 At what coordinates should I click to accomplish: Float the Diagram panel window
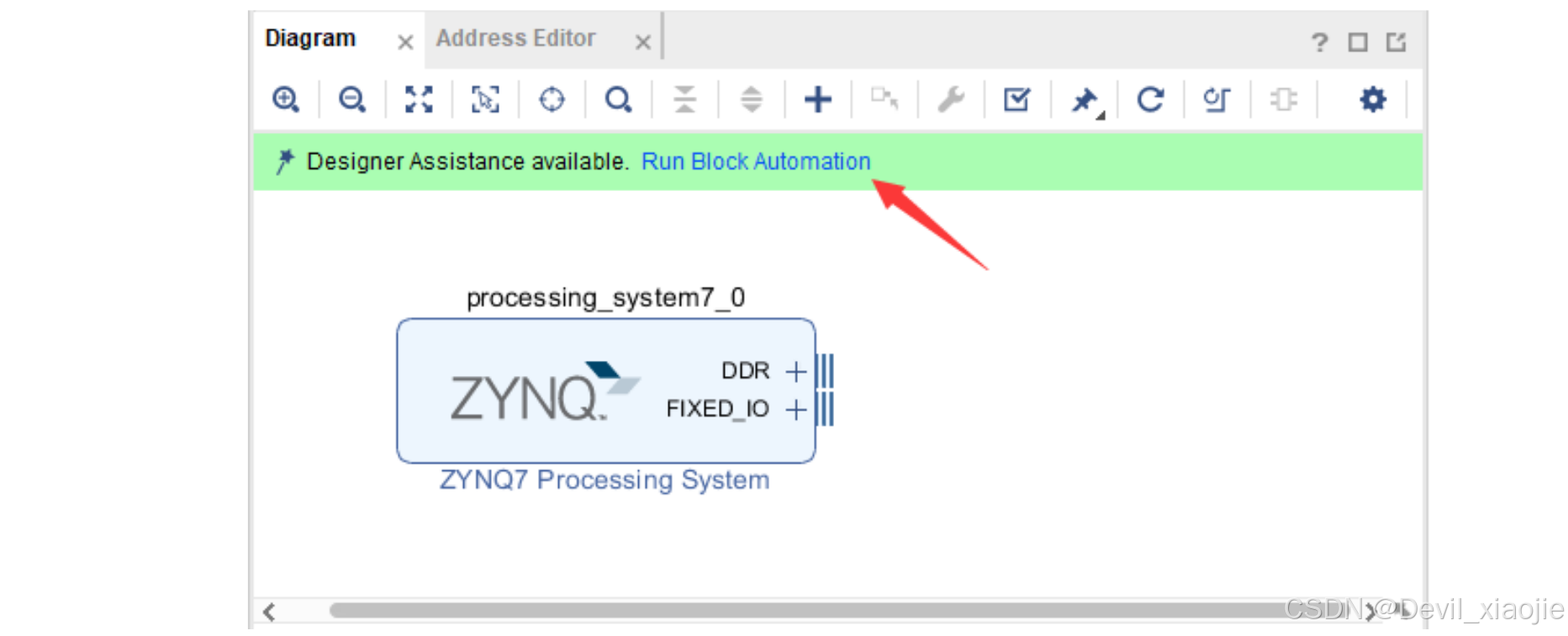(1396, 42)
